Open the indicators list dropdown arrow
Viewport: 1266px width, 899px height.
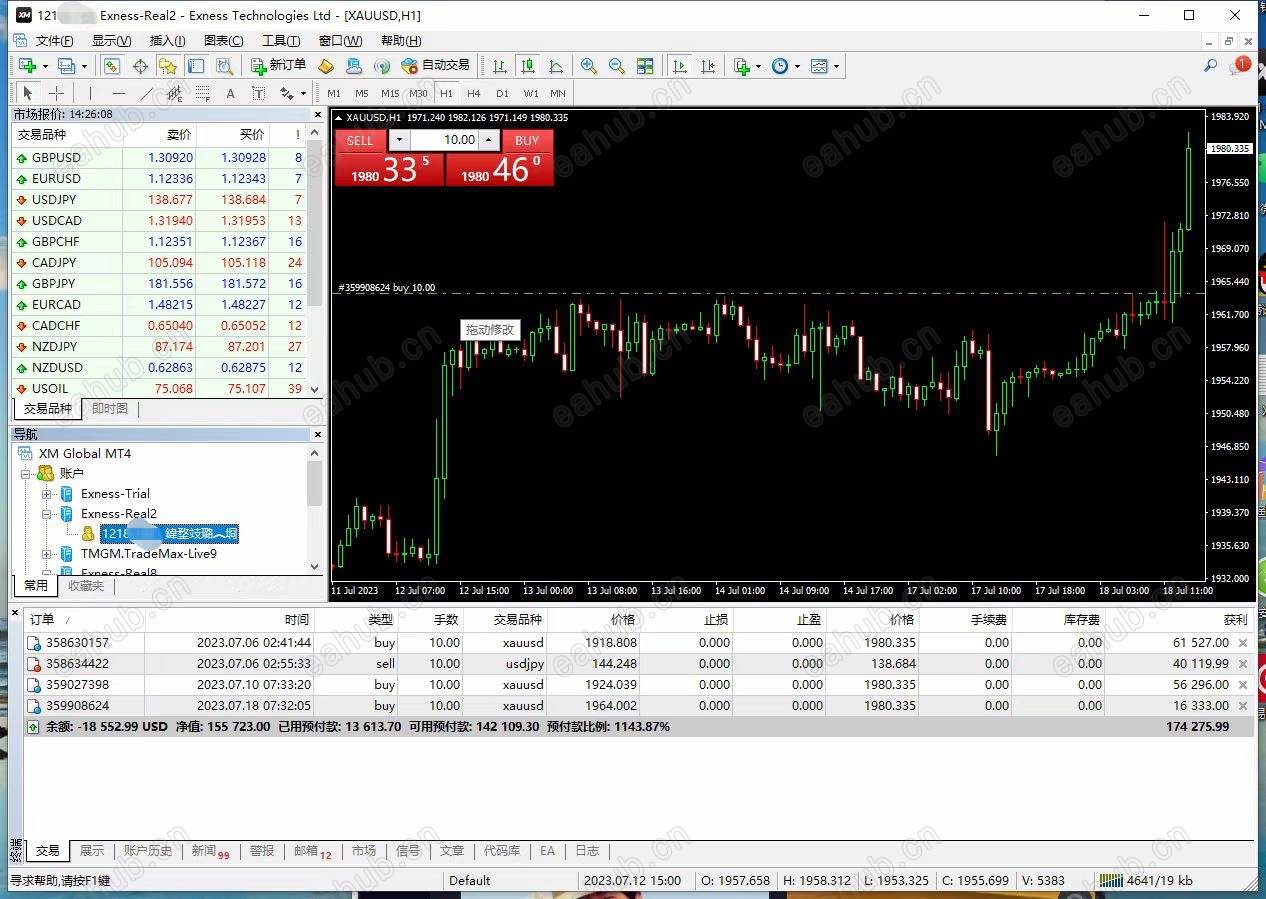[x=758, y=66]
